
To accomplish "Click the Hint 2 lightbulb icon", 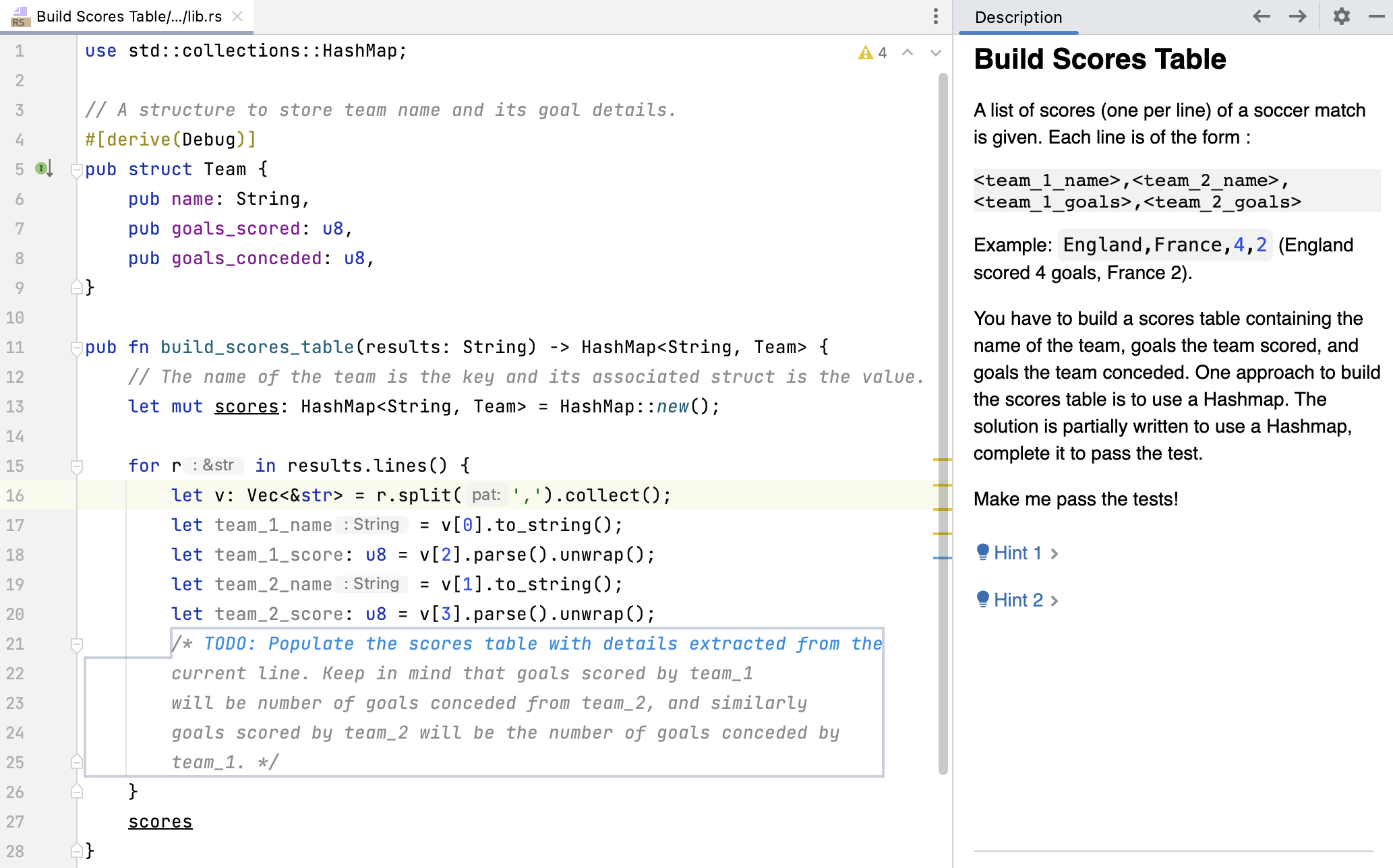I will pos(983,600).
